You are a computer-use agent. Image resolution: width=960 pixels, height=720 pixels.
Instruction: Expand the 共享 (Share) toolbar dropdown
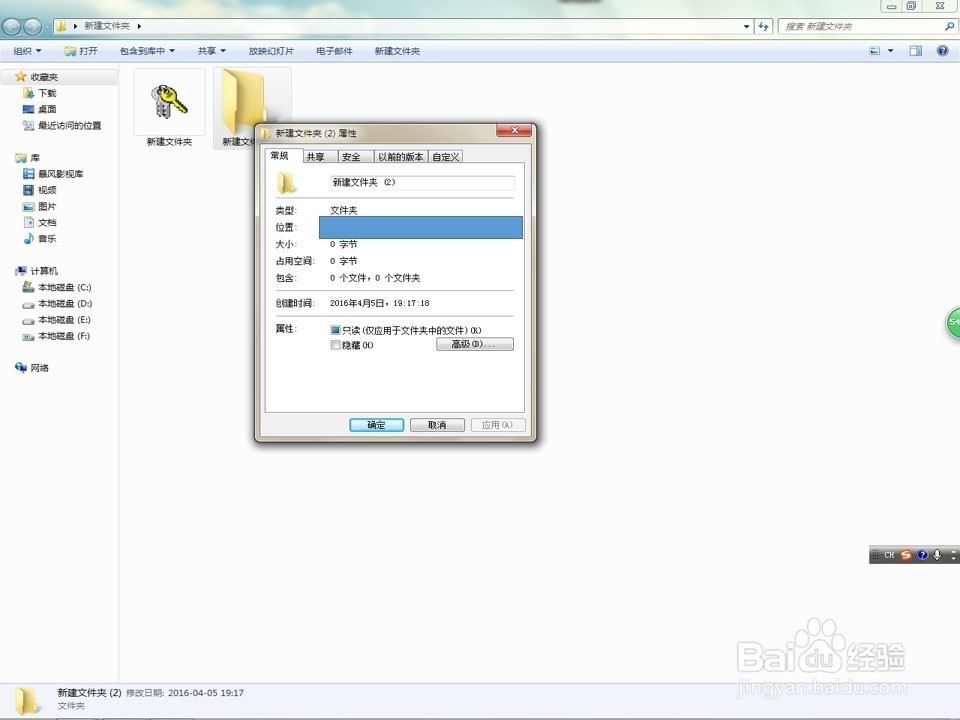(x=210, y=50)
